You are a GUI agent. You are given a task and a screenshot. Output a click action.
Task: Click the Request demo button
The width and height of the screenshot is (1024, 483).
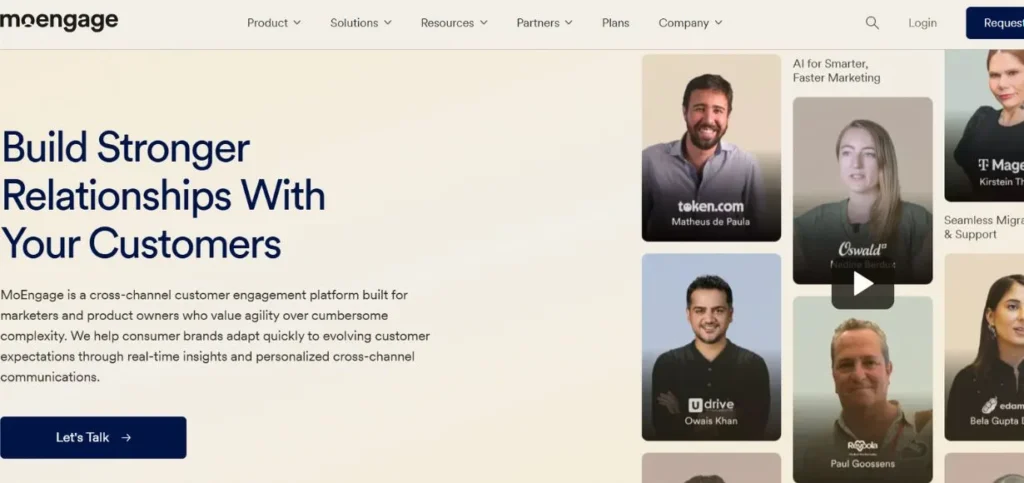995,23
